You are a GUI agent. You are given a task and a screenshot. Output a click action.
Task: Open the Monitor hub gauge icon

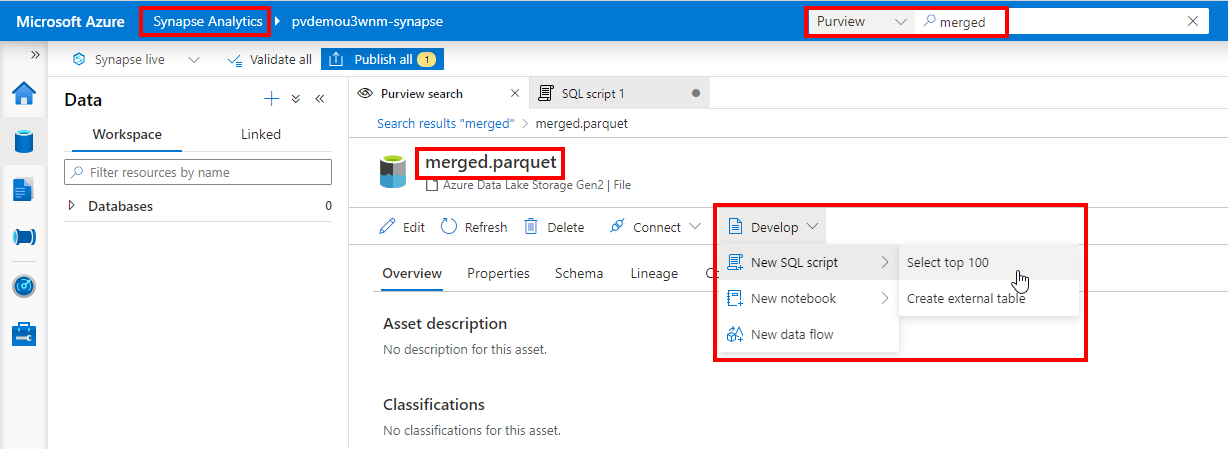pyautogui.click(x=24, y=286)
